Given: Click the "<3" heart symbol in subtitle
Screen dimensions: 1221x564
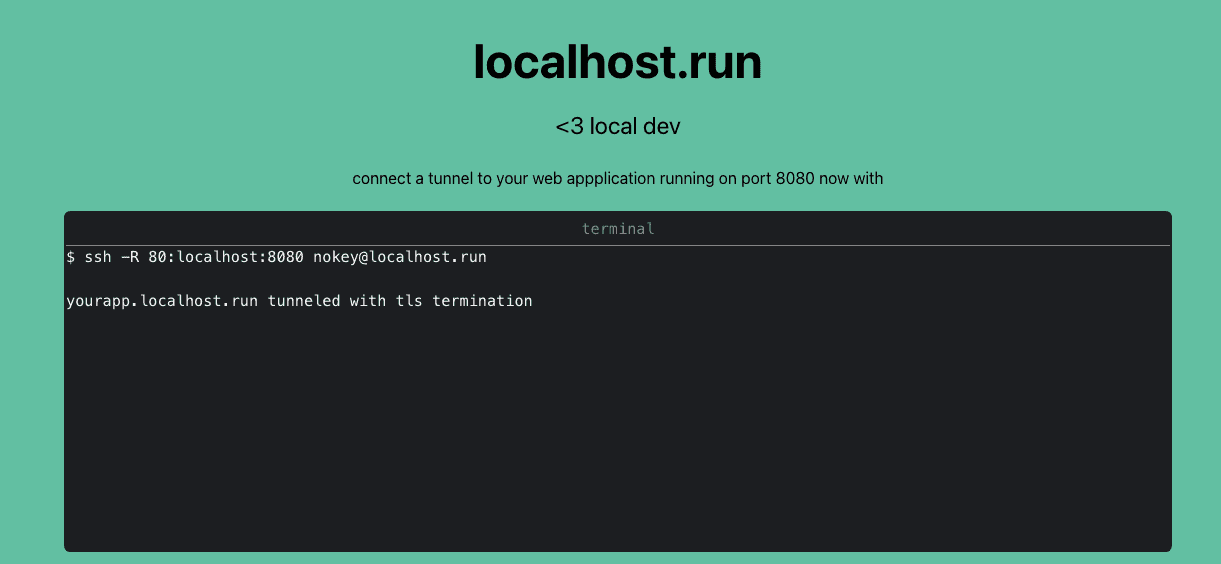Looking at the screenshot, I should coord(569,127).
